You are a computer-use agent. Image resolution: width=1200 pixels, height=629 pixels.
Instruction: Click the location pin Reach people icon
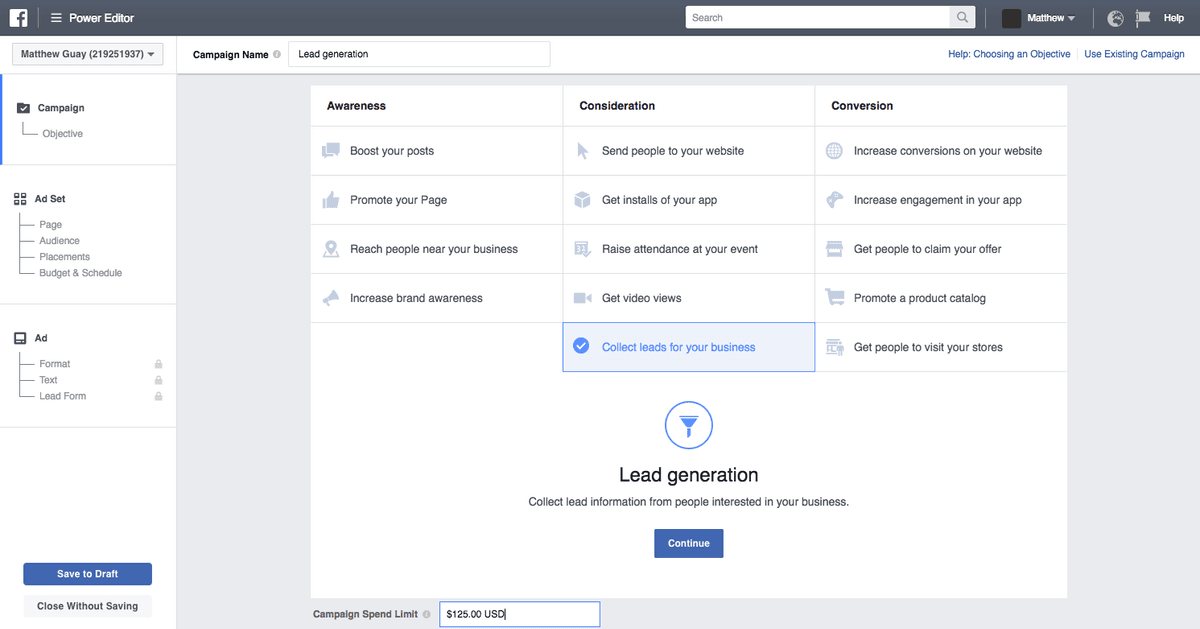click(331, 249)
